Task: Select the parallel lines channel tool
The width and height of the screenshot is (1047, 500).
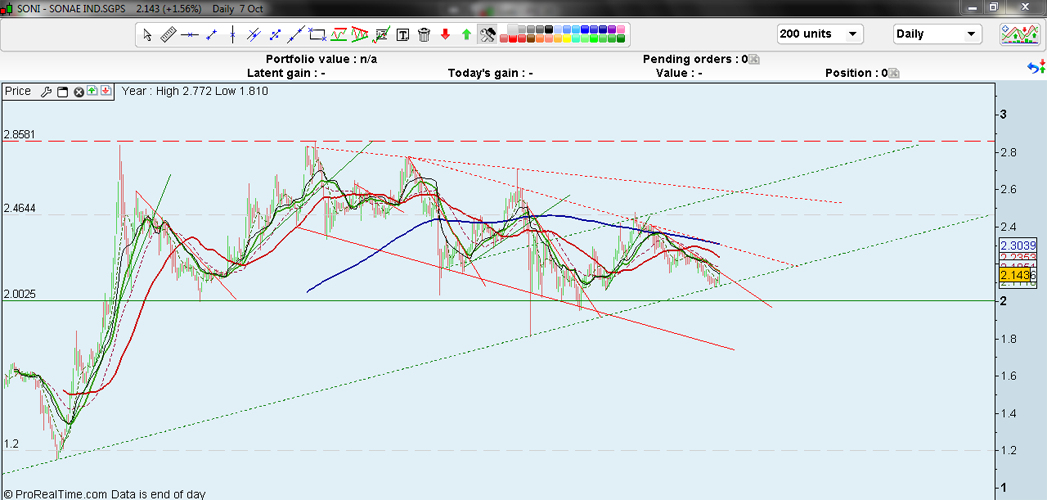Action: [x=254, y=34]
